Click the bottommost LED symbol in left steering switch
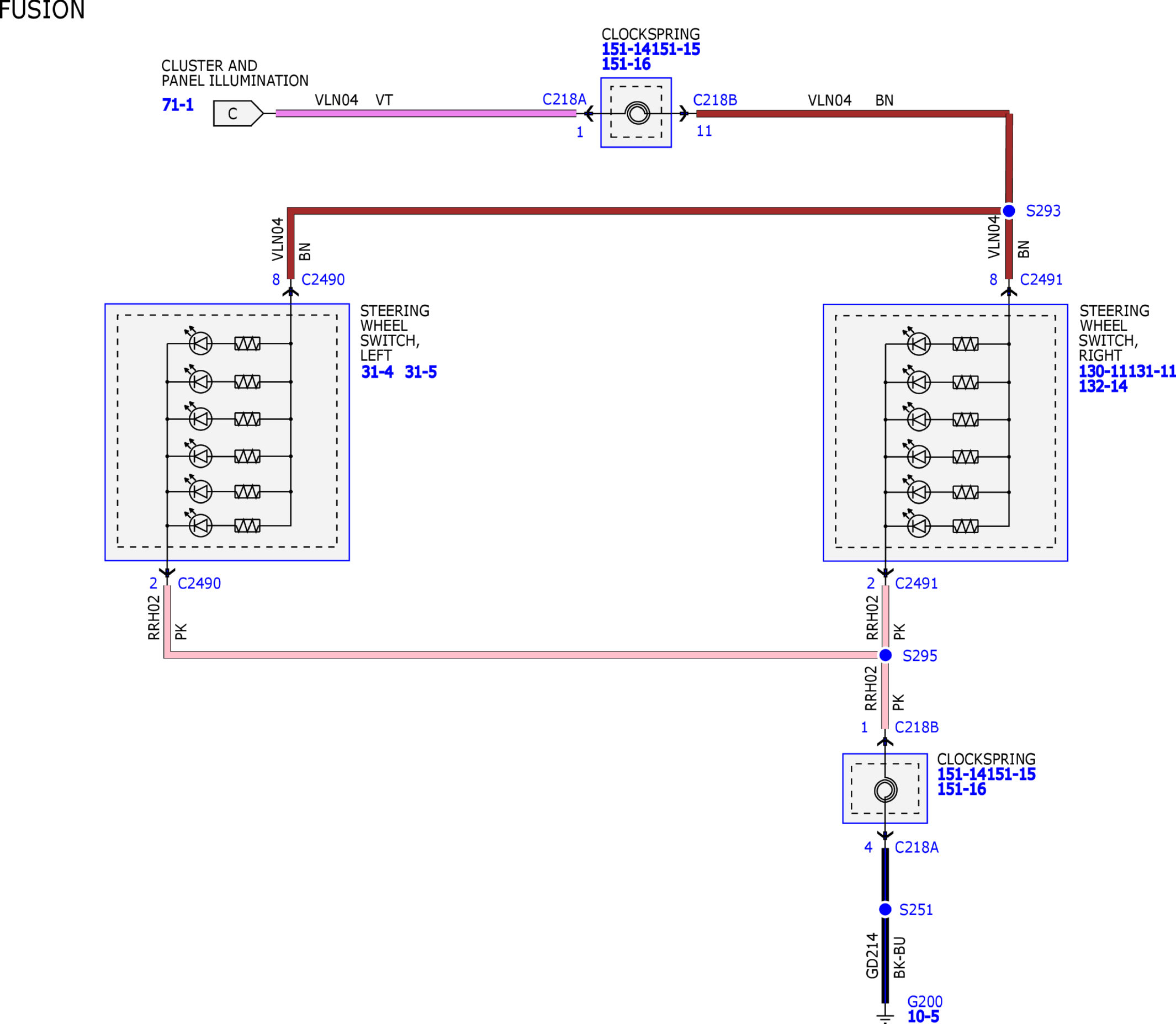This screenshot has height=1024, width=1176. pyautogui.click(x=199, y=523)
